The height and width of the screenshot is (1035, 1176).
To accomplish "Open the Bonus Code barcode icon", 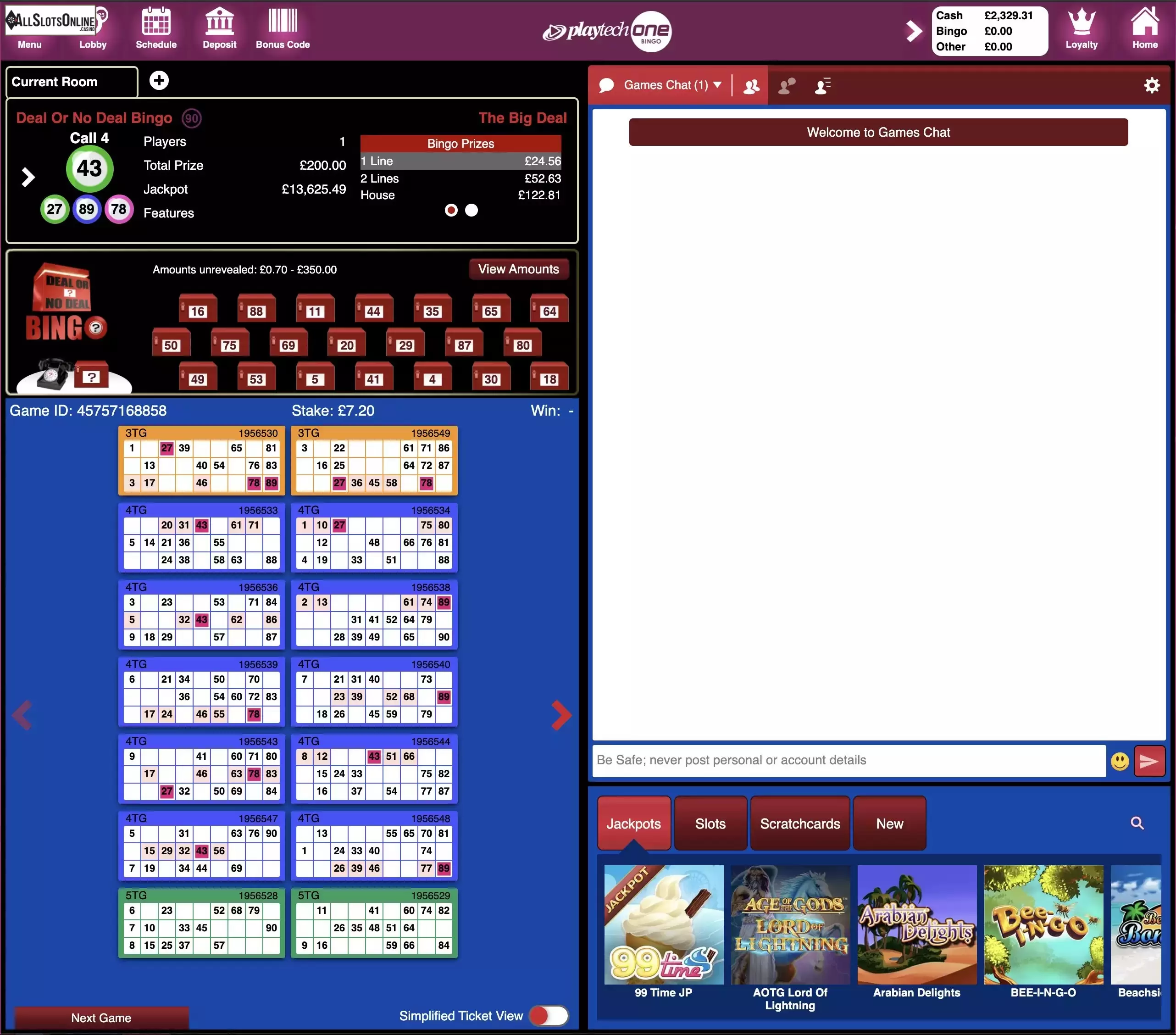I will pyautogui.click(x=283, y=21).
